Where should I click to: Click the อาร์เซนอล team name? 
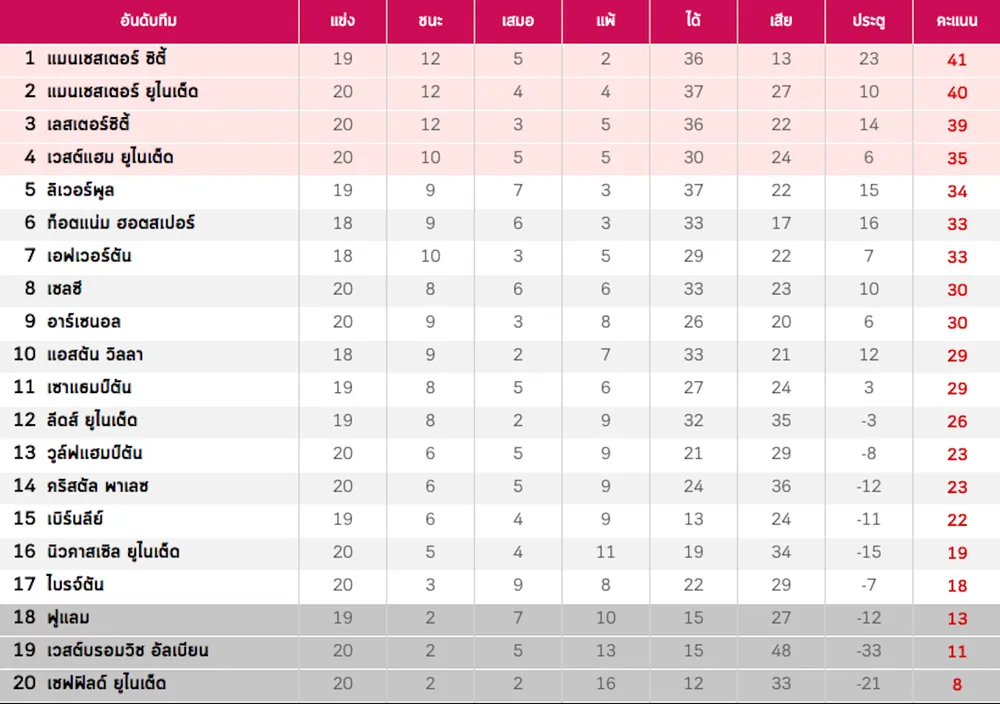pos(84,321)
